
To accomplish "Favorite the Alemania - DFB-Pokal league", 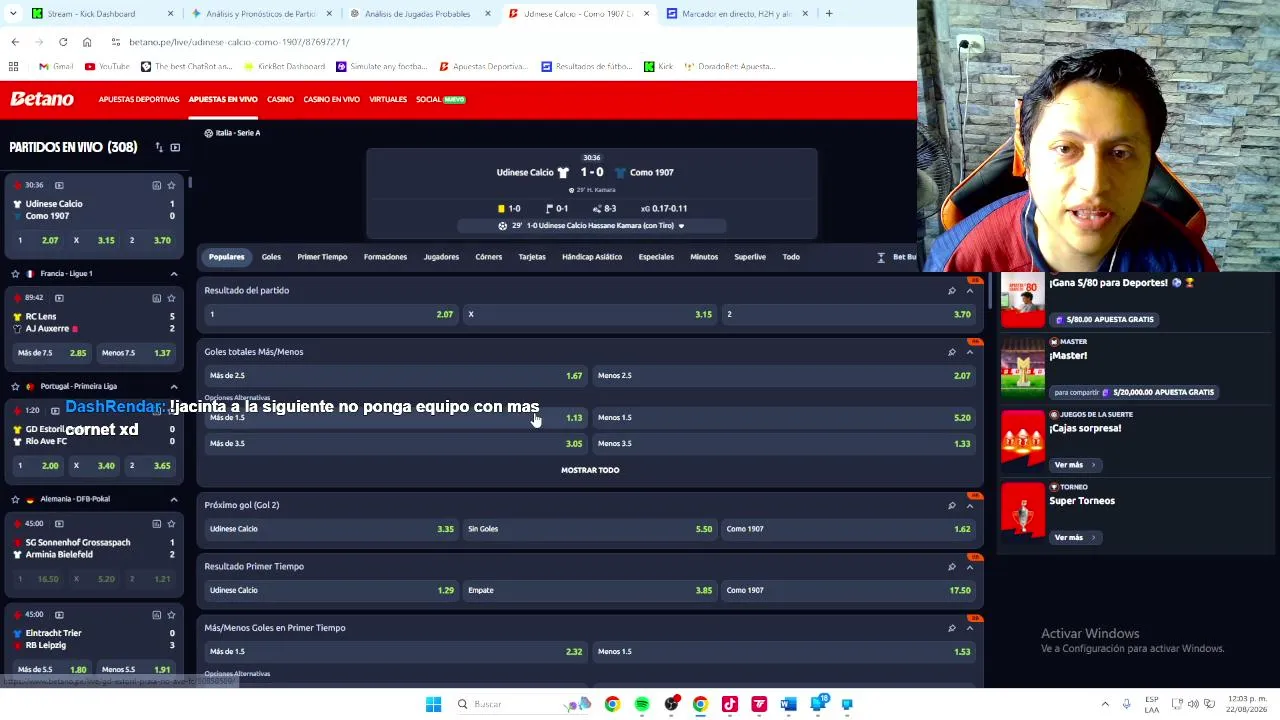I will coord(15,499).
